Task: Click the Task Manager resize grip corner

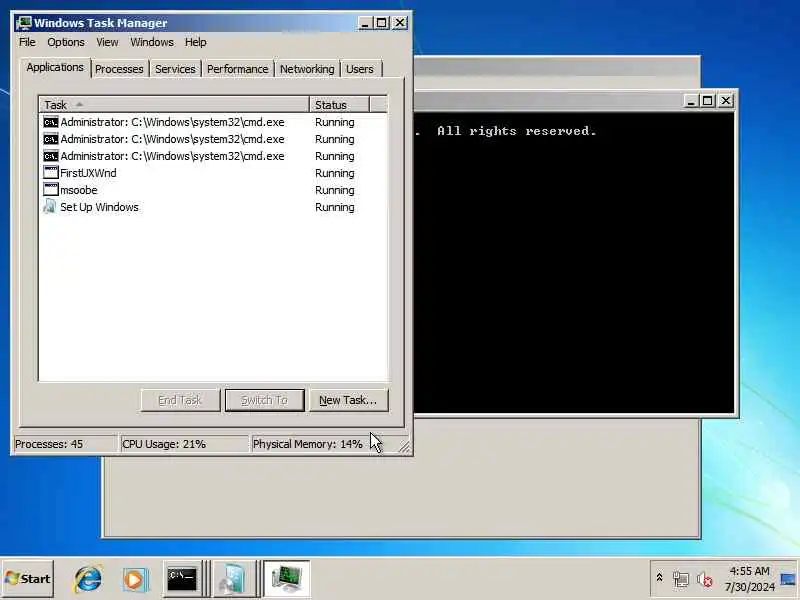Action: coord(405,447)
